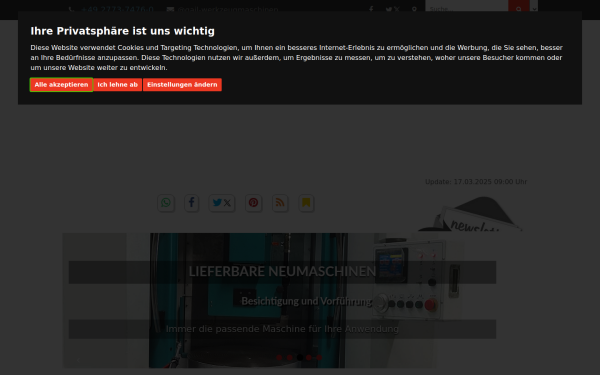Open the RSS feed icon
Screen dimensions: 600x375
pyautogui.click(x=280, y=203)
